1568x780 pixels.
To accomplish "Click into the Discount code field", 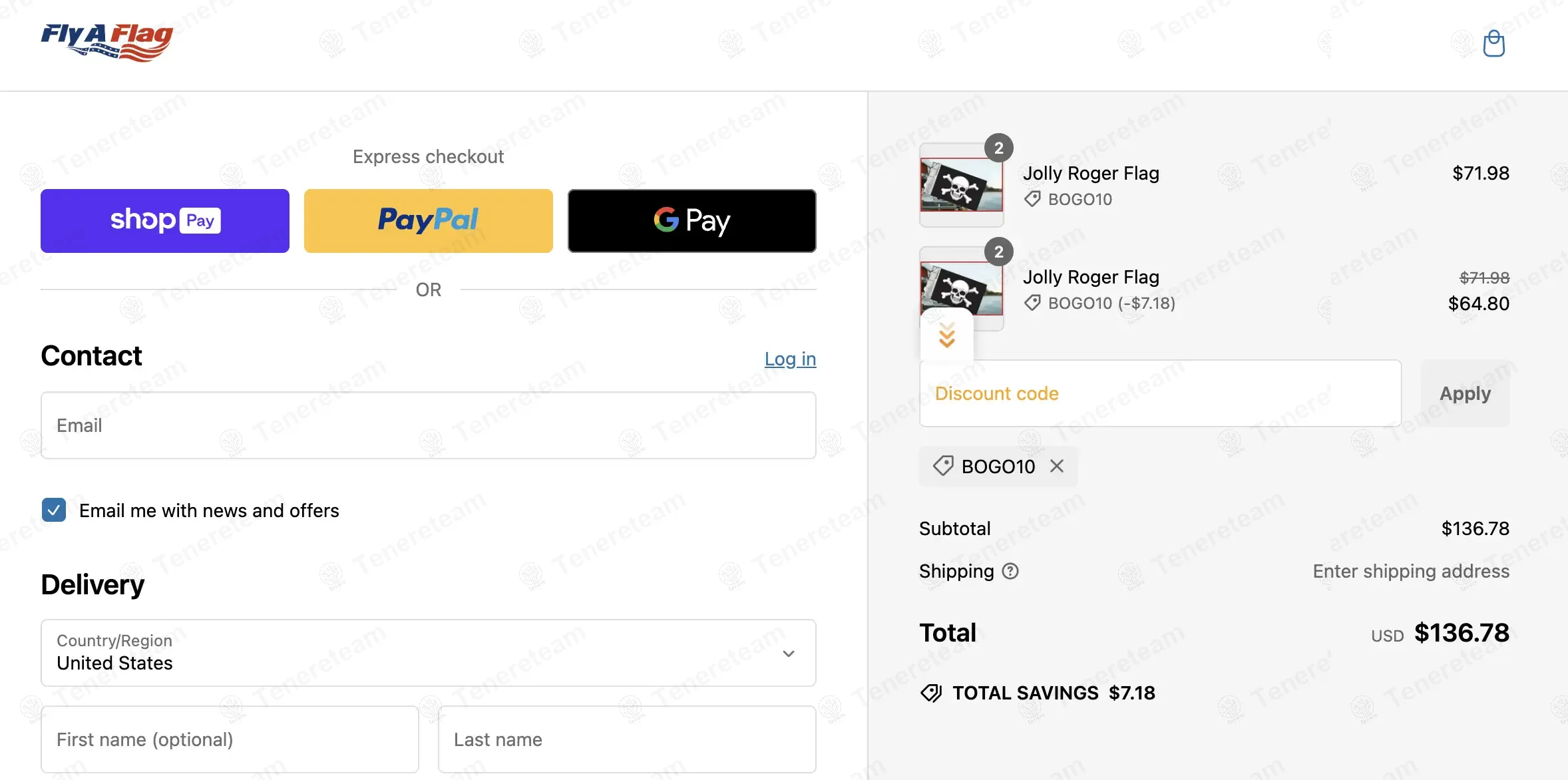I will tap(1160, 393).
